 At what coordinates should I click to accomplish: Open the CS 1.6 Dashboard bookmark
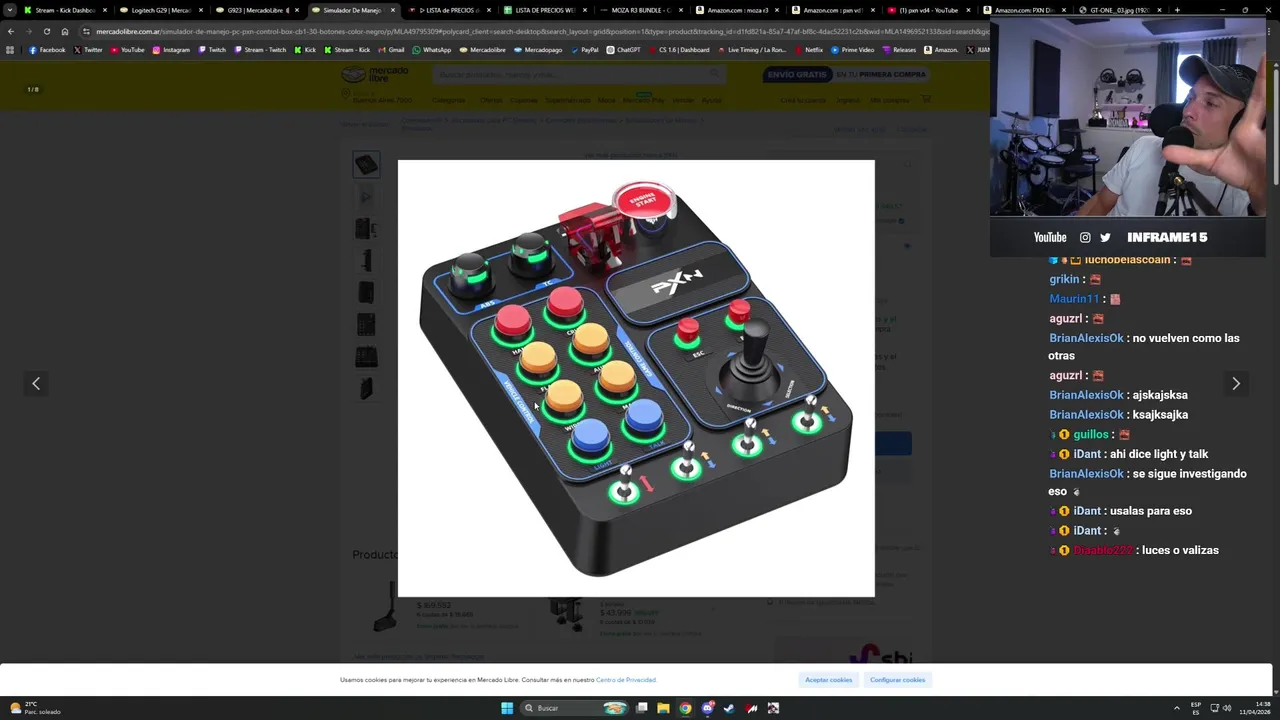tap(679, 50)
